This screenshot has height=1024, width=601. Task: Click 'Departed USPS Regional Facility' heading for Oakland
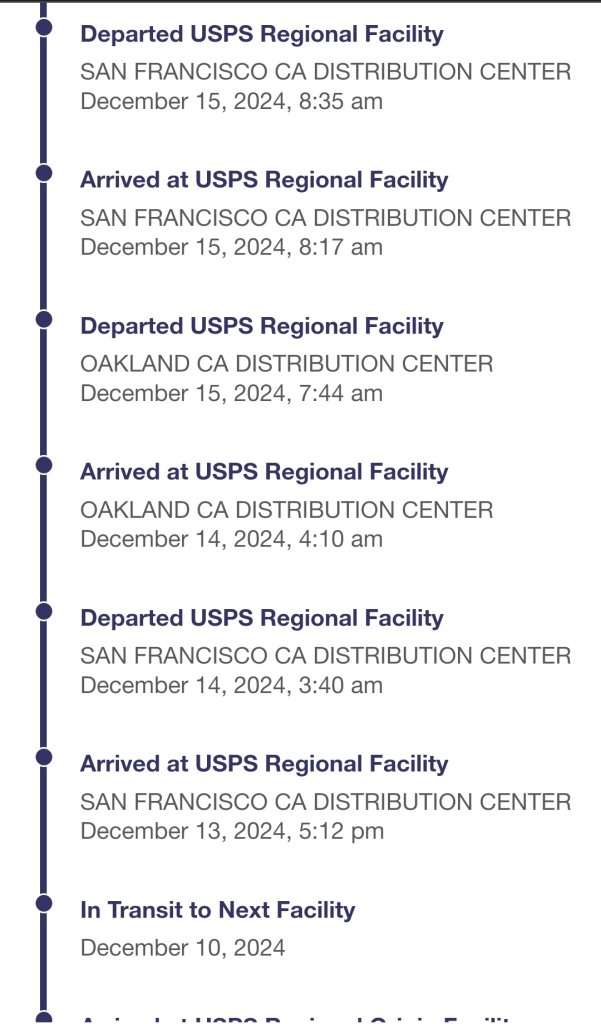[x=261, y=326]
